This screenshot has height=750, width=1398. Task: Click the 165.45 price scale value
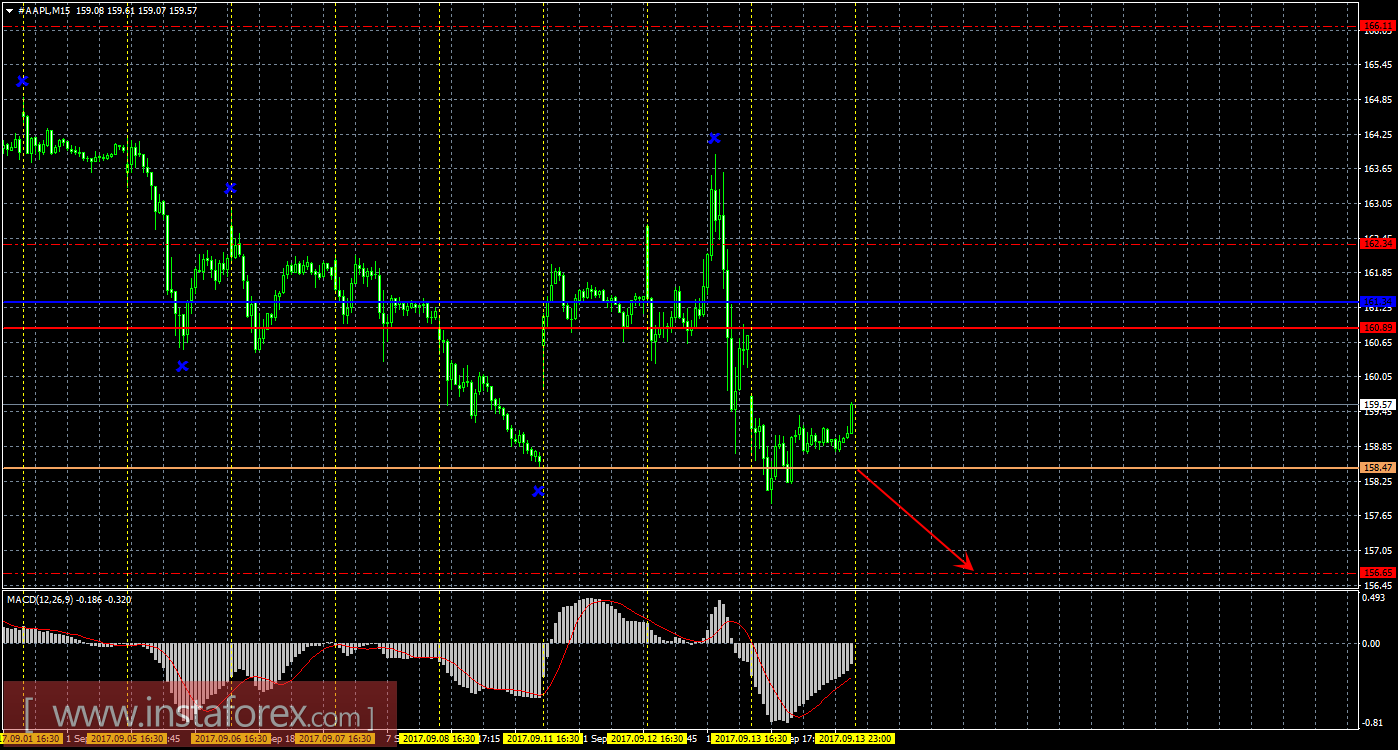(1379, 65)
